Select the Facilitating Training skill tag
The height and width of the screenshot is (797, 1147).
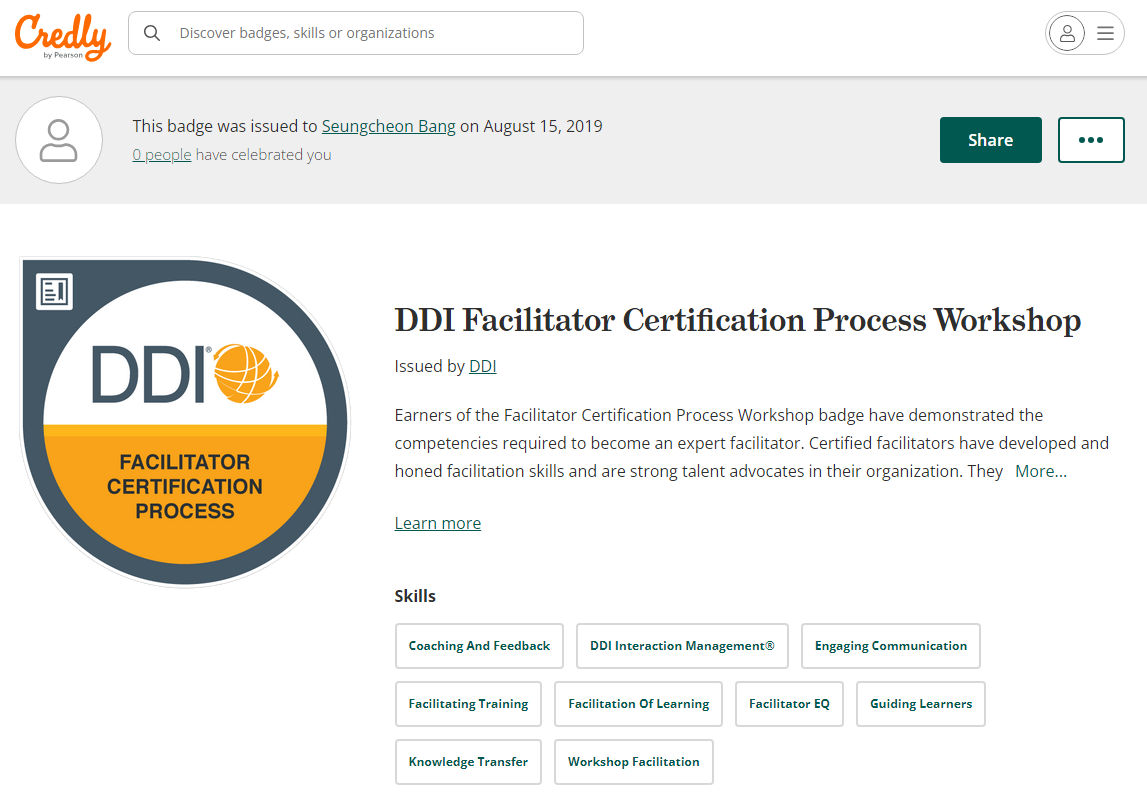point(468,703)
